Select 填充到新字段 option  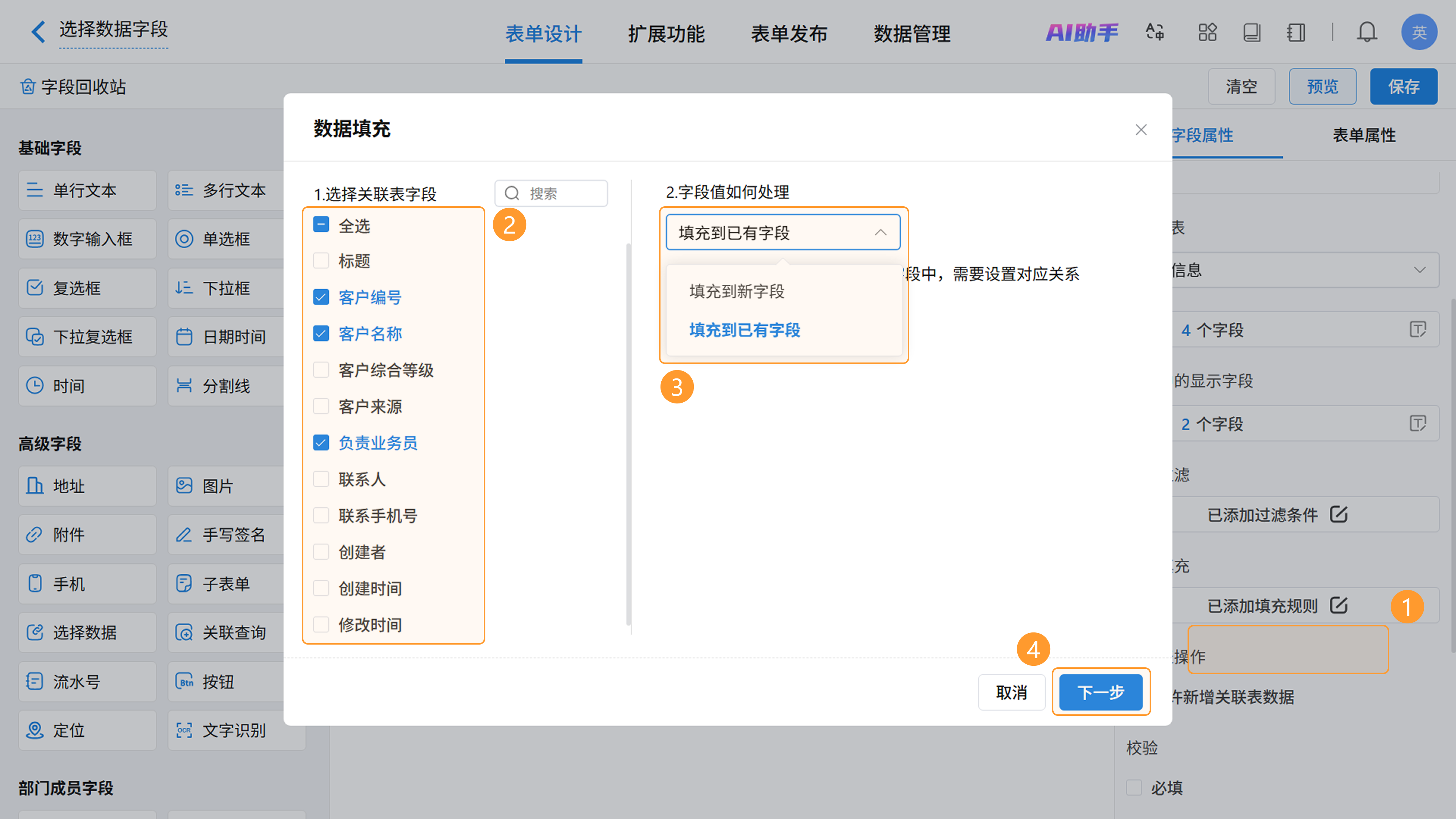[737, 292]
